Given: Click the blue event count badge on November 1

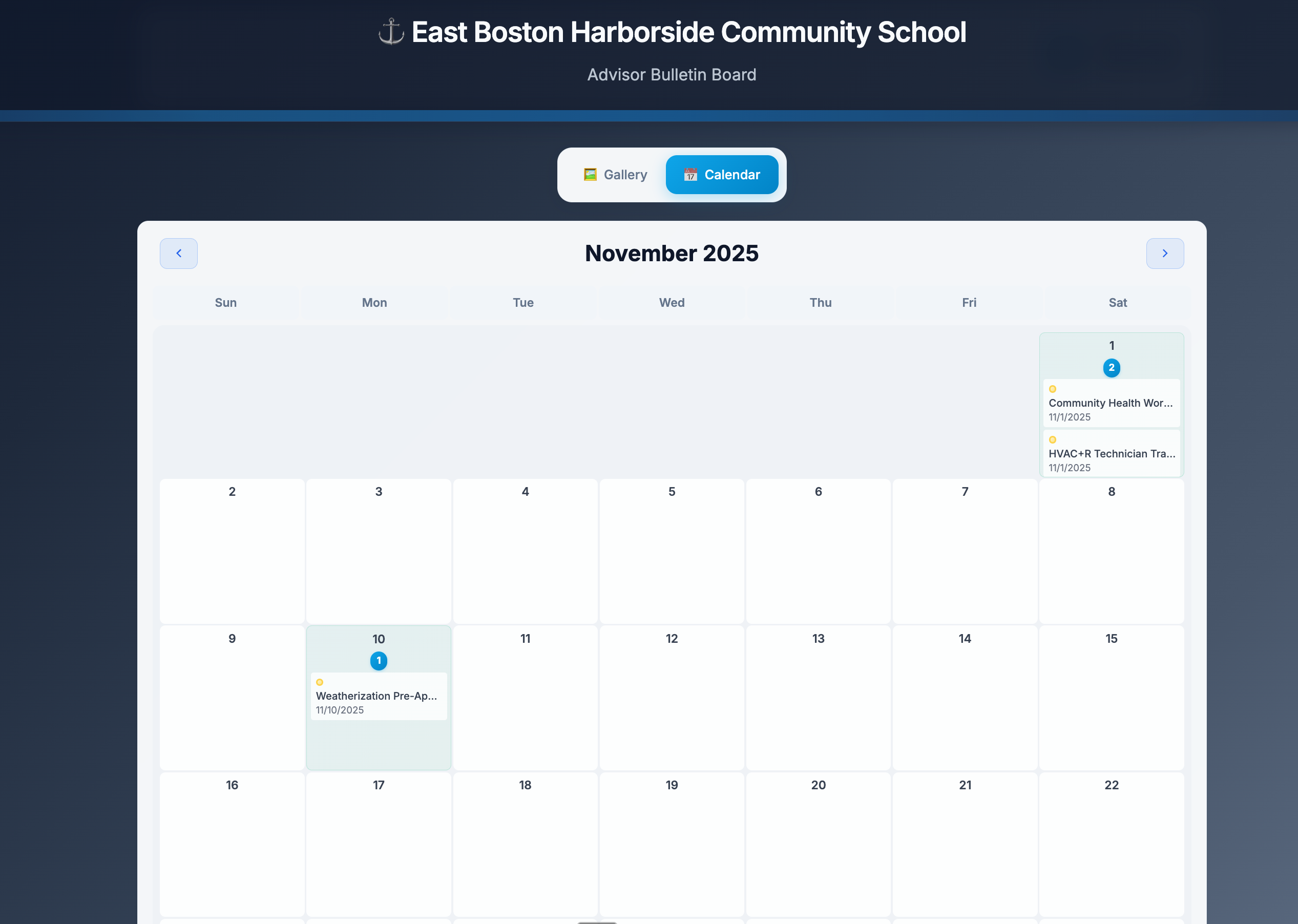Looking at the screenshot, I should [x=1112, y=368].
